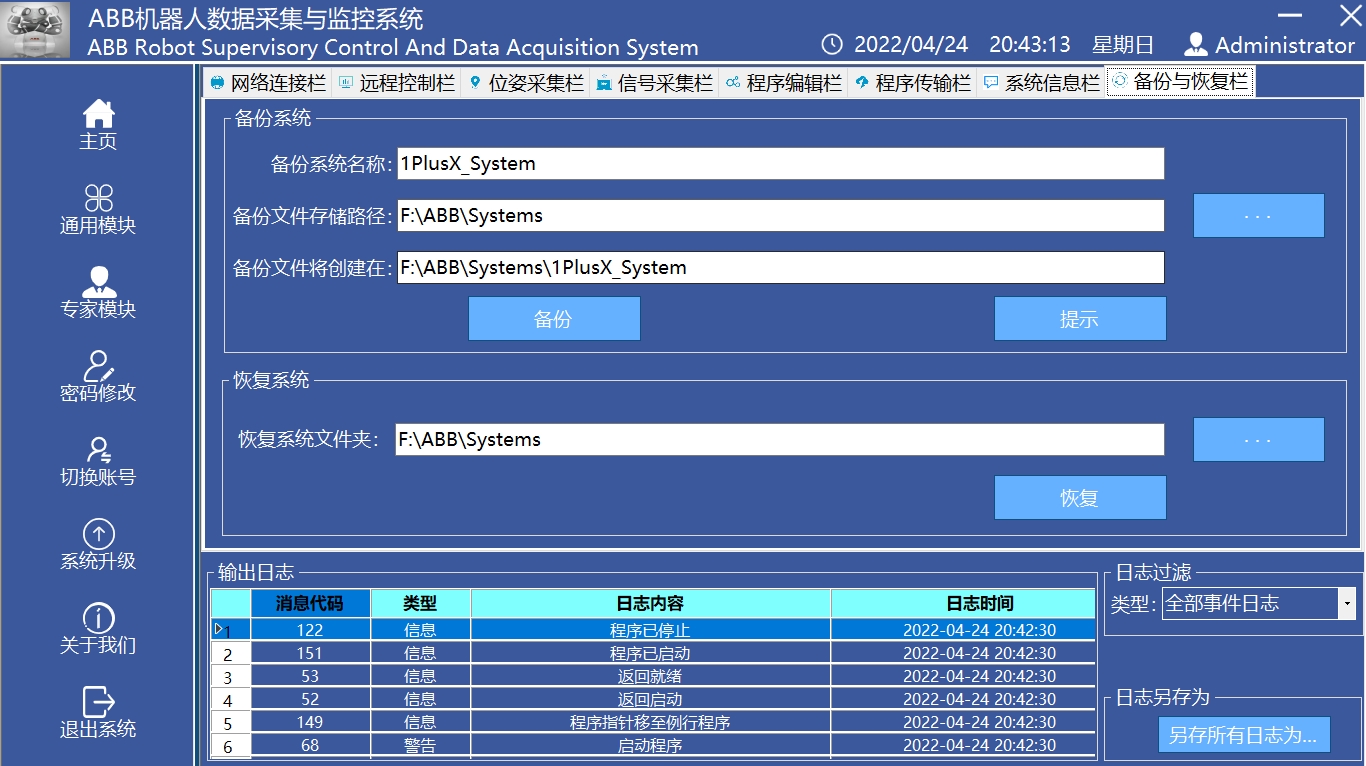The width and height of the screenshot is (1366, 766).
Task: Open 关于我们 about us
Action: tap(98, 629)
